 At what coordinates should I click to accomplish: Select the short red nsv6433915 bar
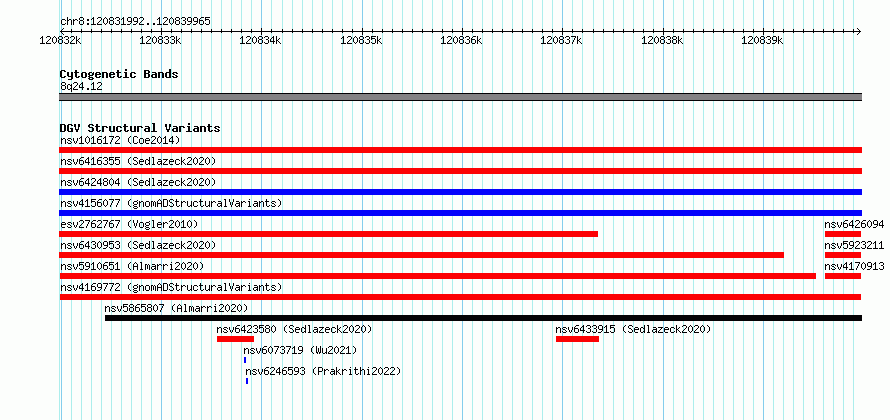tap(577, 339)
